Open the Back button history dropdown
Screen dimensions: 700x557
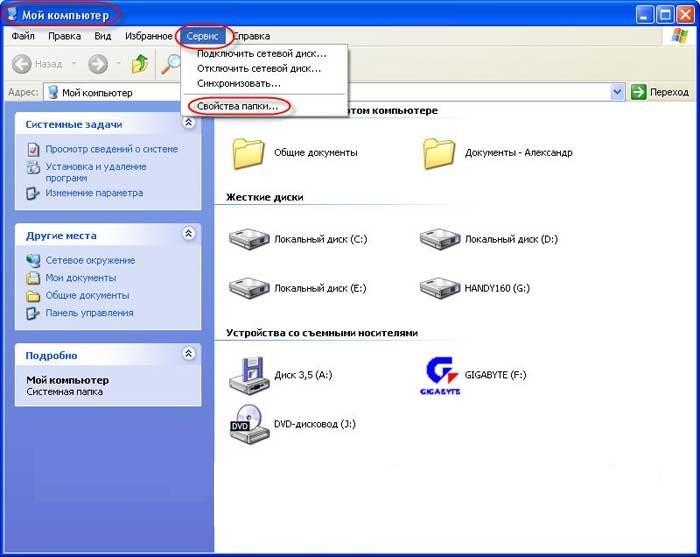(74, 64)
